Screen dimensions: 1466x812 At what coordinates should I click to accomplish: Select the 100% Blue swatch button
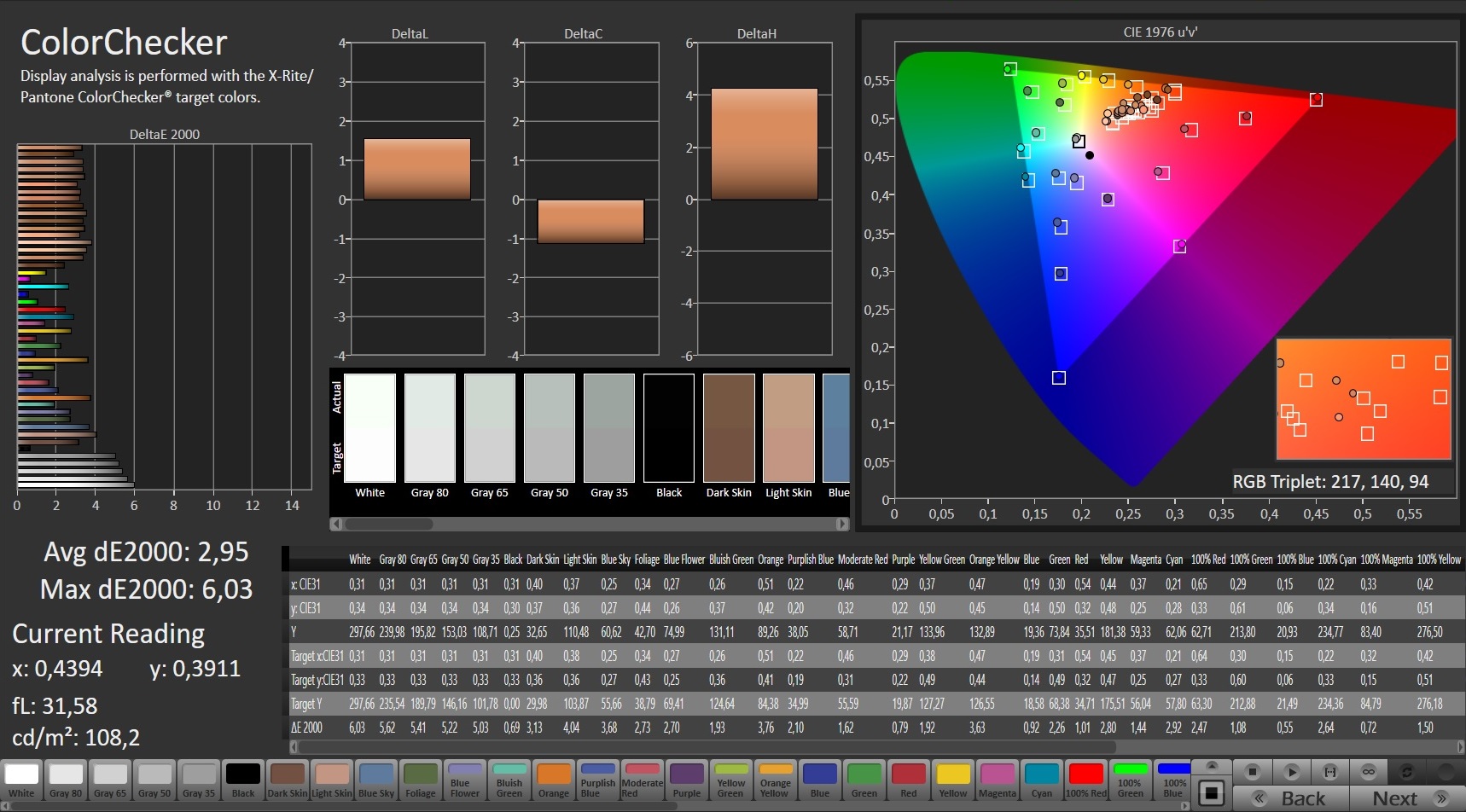click(1174, 780)
